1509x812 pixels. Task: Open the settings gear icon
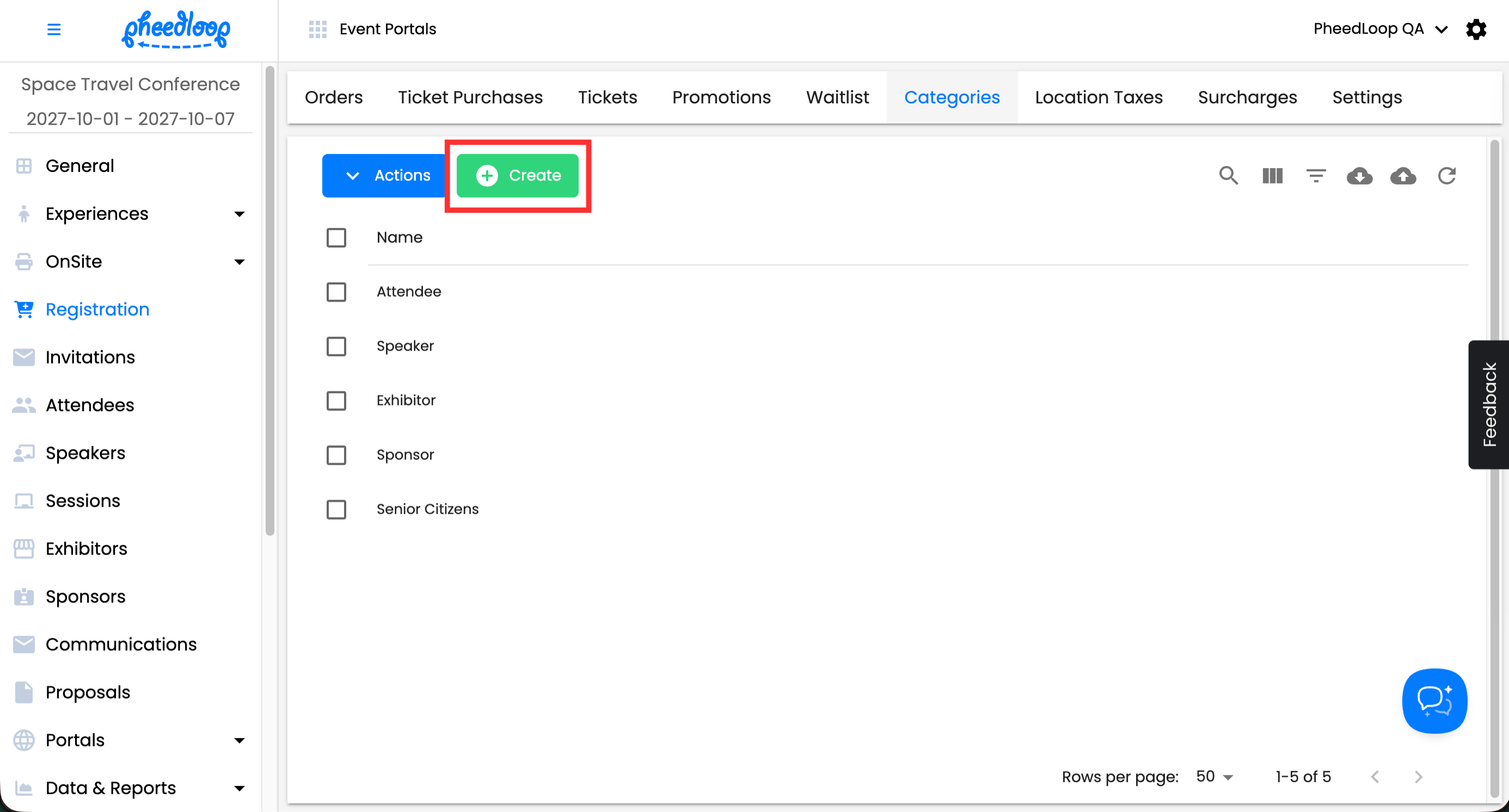click(x=1476, y=29)
